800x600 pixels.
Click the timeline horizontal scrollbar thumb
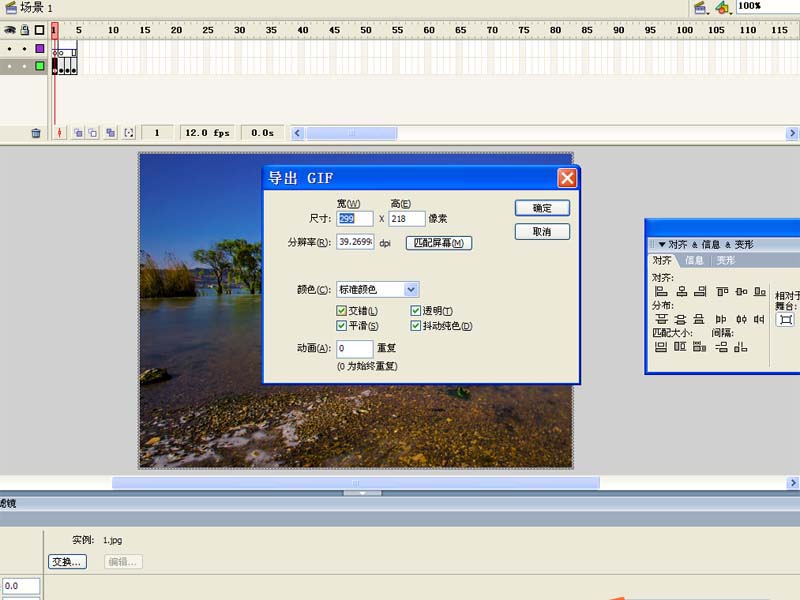pos(351,133)
